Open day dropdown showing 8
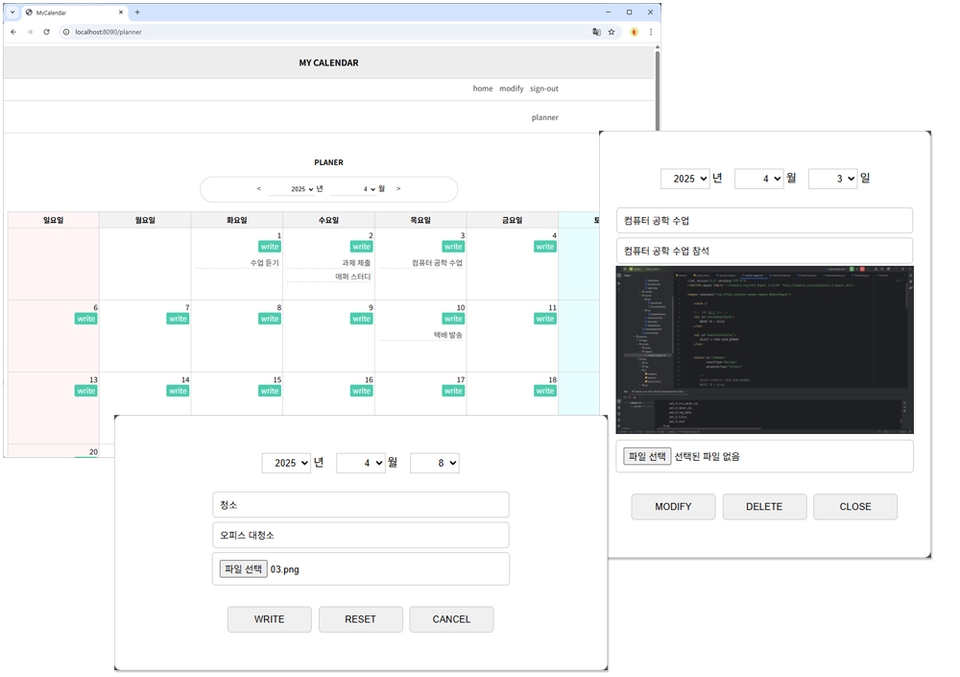This screenshot has width=960, height=677. coord(435,463)
